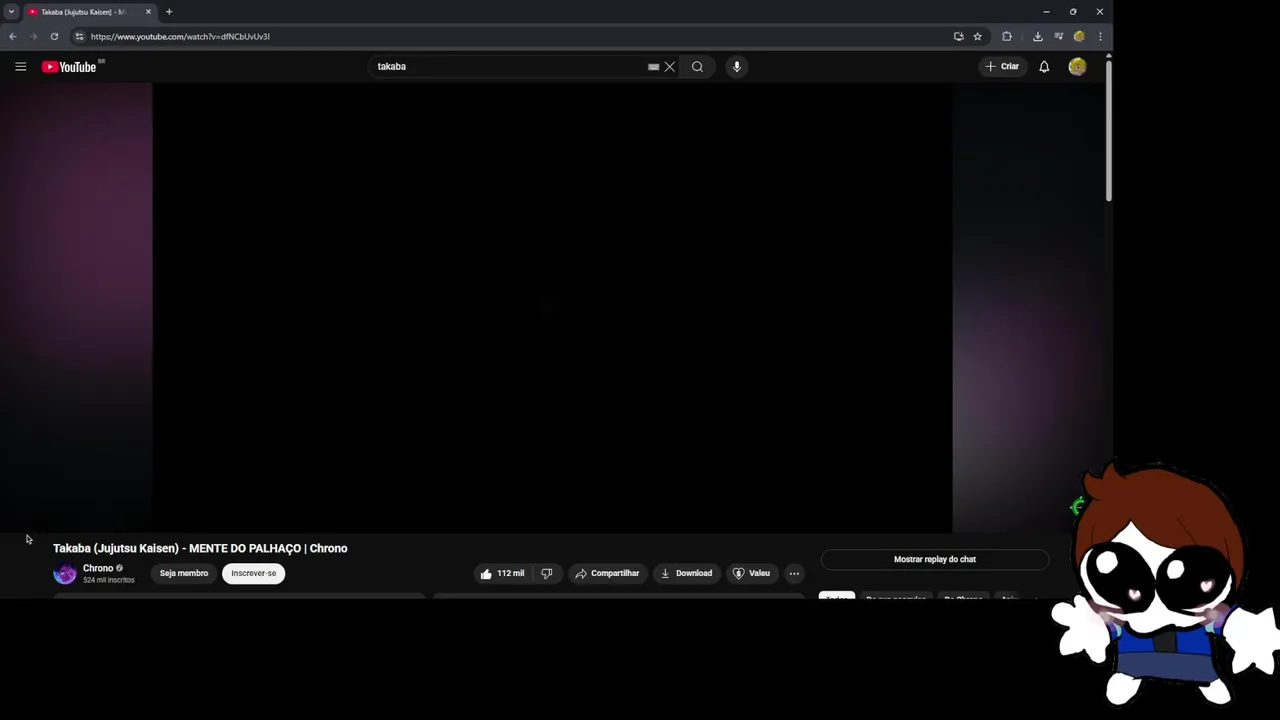Image resolution: width=1280 pixels, height=720 pixels.
Task: Click the "524 mil inscritos" subscriber count
Action: click(109, 580)
